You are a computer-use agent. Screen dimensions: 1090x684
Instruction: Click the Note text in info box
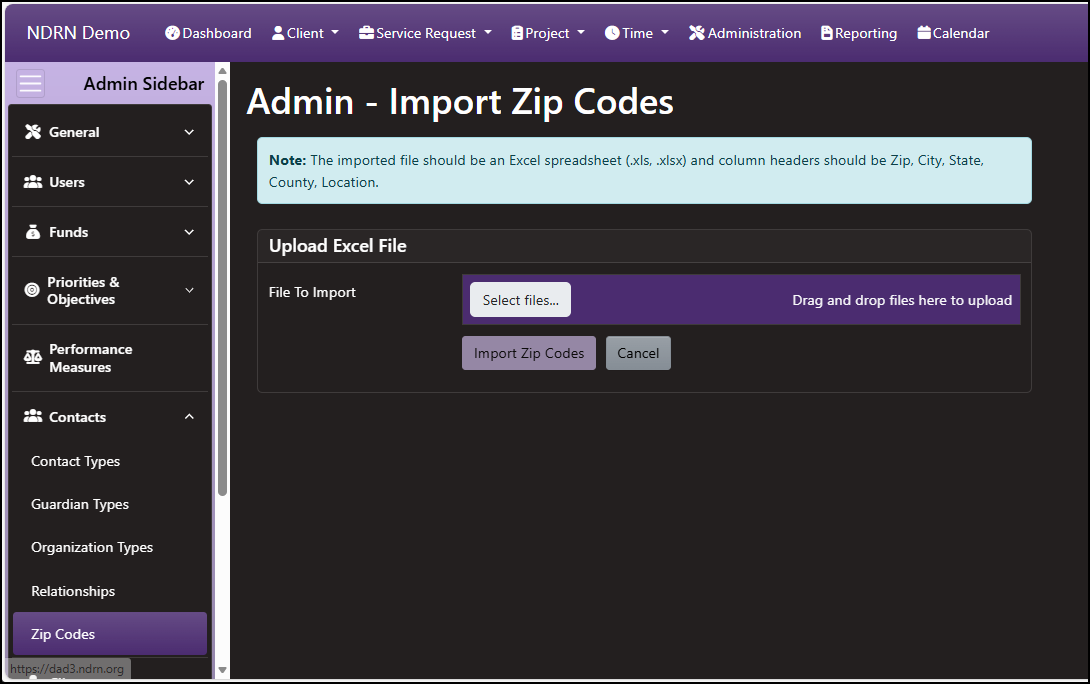(626, 171)
